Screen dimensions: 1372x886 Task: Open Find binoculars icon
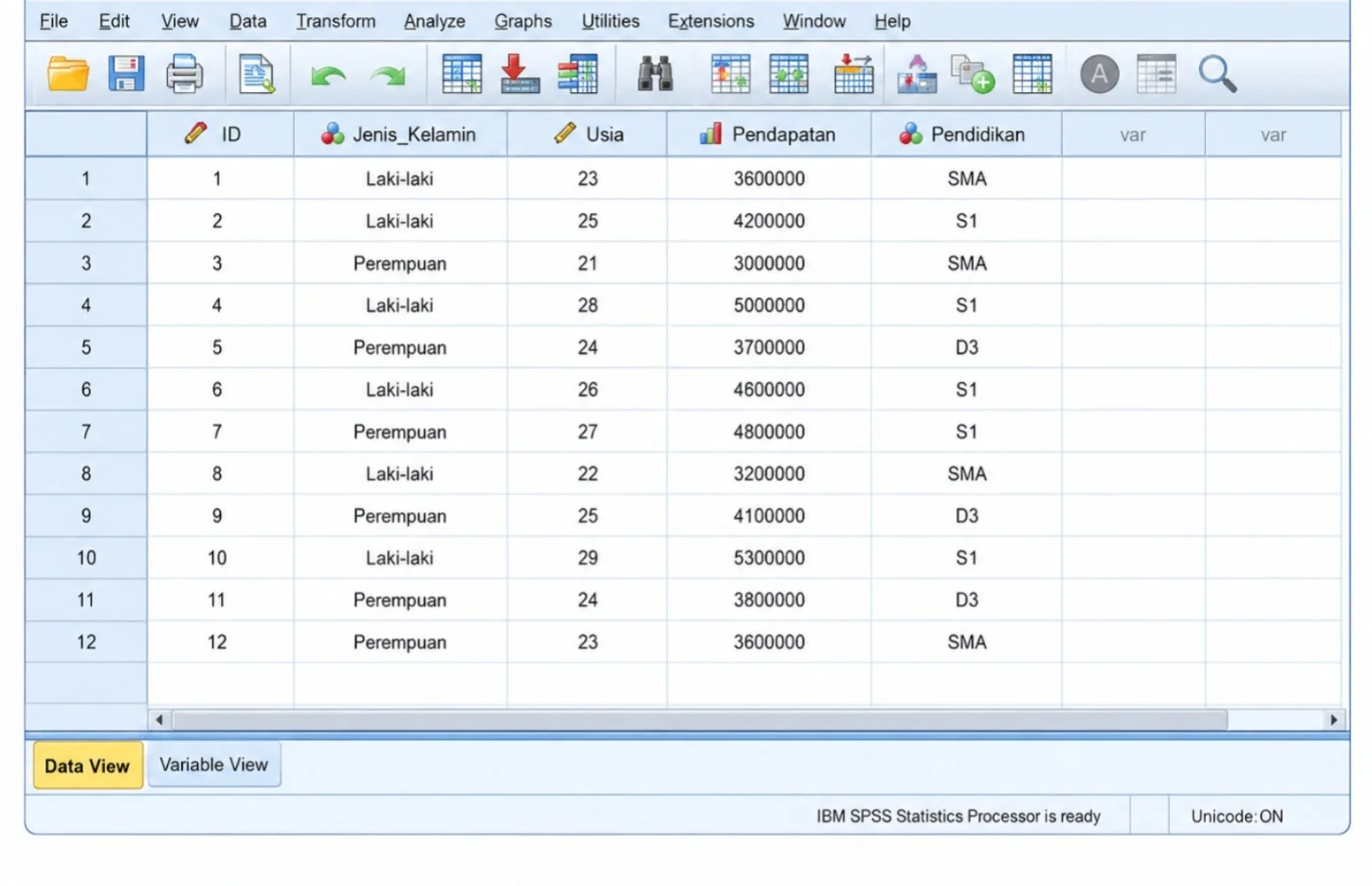click(654, 74)
